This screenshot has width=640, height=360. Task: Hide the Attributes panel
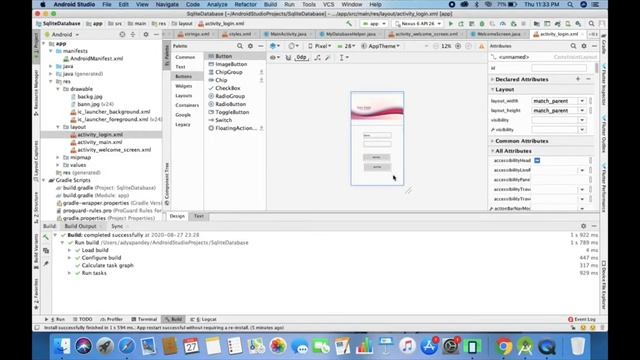pos(594,46)
